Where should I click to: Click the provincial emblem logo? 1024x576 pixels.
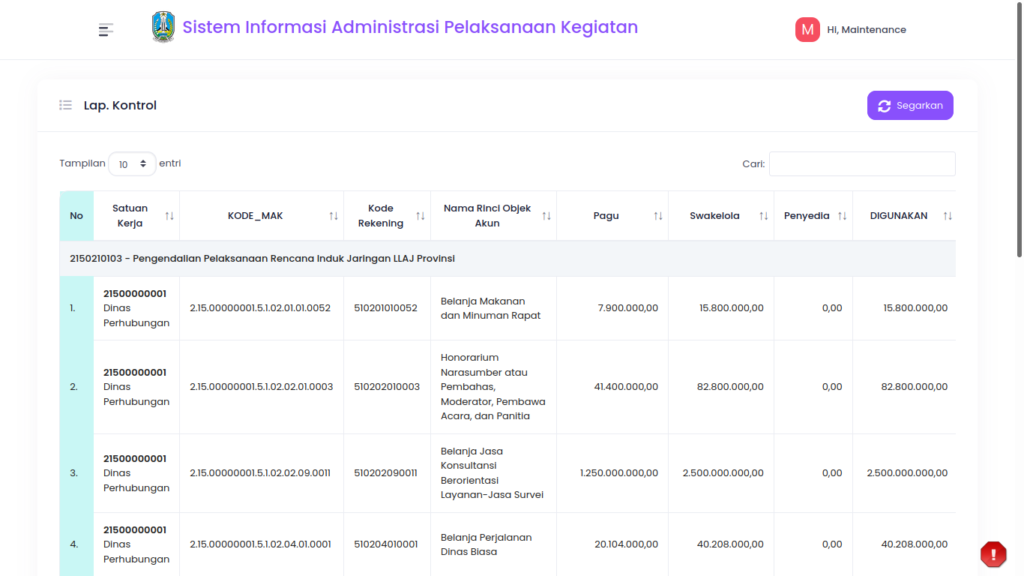pyautogui.click(x=163, y=27)
